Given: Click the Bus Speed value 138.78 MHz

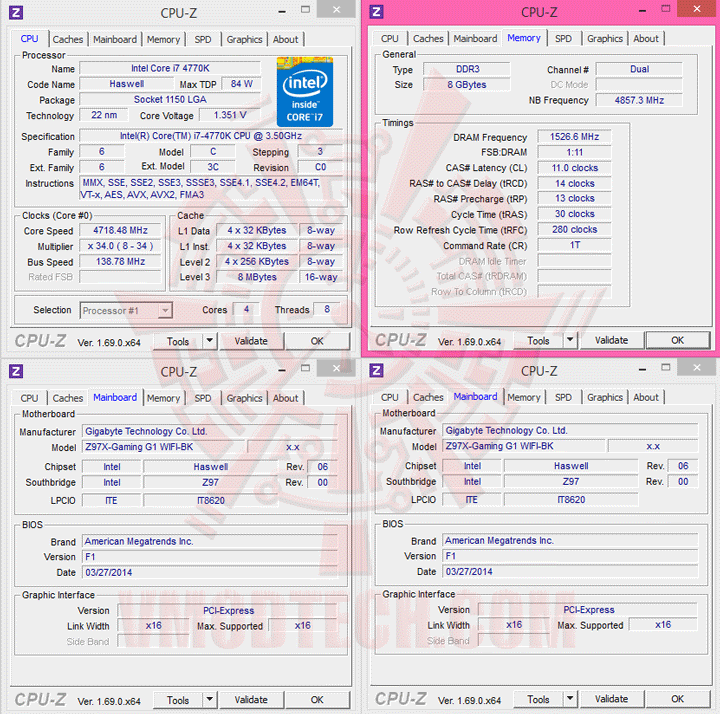Looking at the screenshot, I should [121, 262].
